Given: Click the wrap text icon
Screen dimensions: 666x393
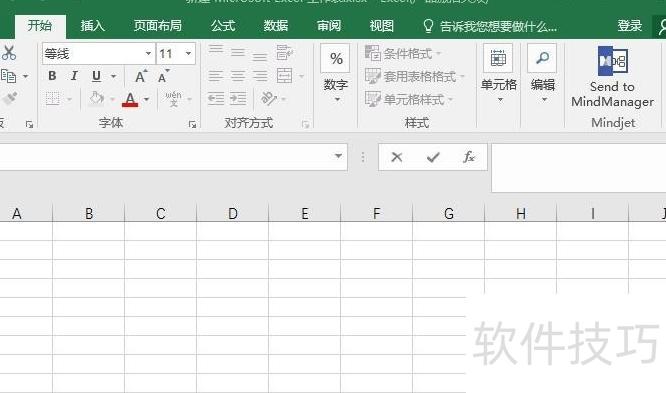Looking at the screenshot, I should (285, 53).
